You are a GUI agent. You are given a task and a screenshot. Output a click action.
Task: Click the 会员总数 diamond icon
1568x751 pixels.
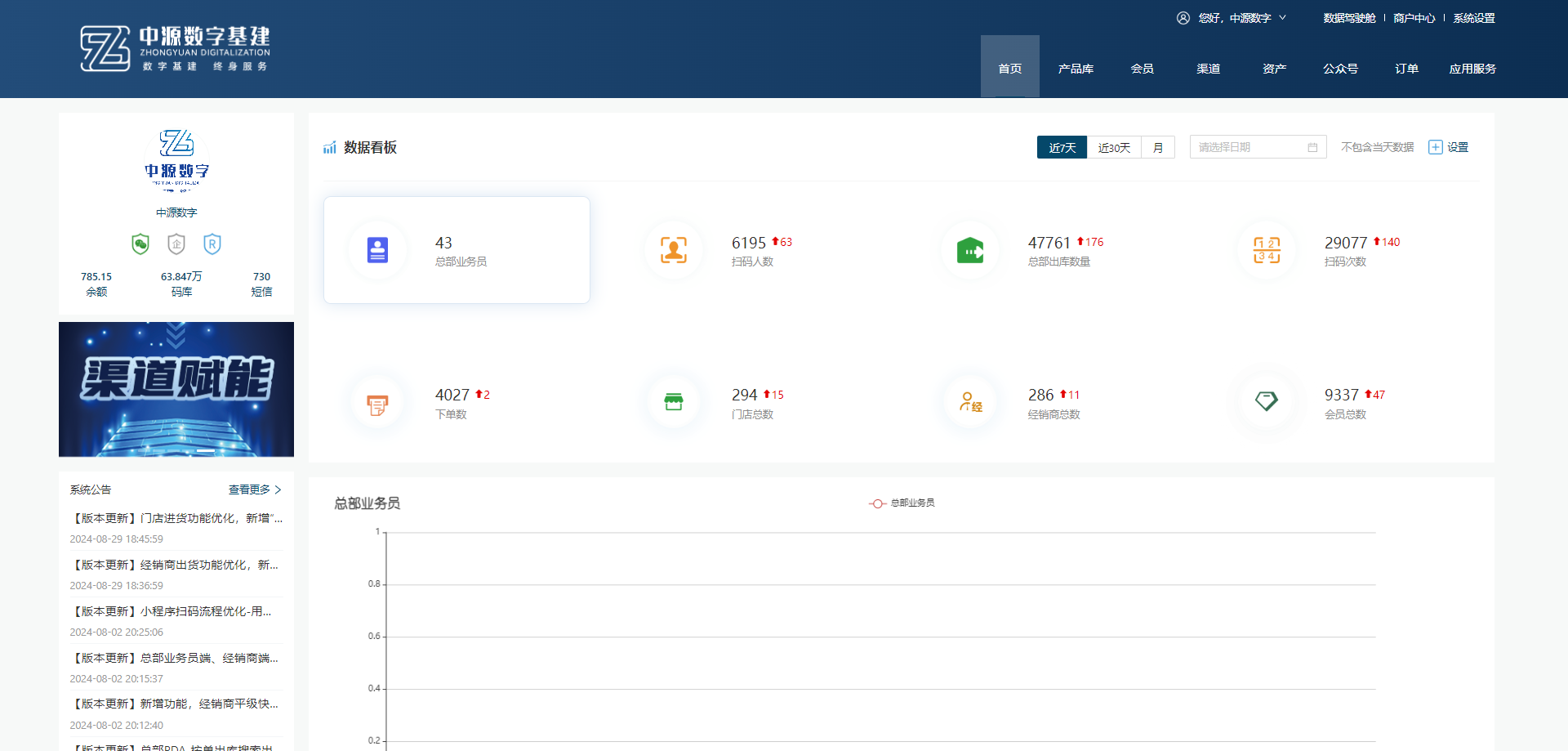(x=1267, y=401)
